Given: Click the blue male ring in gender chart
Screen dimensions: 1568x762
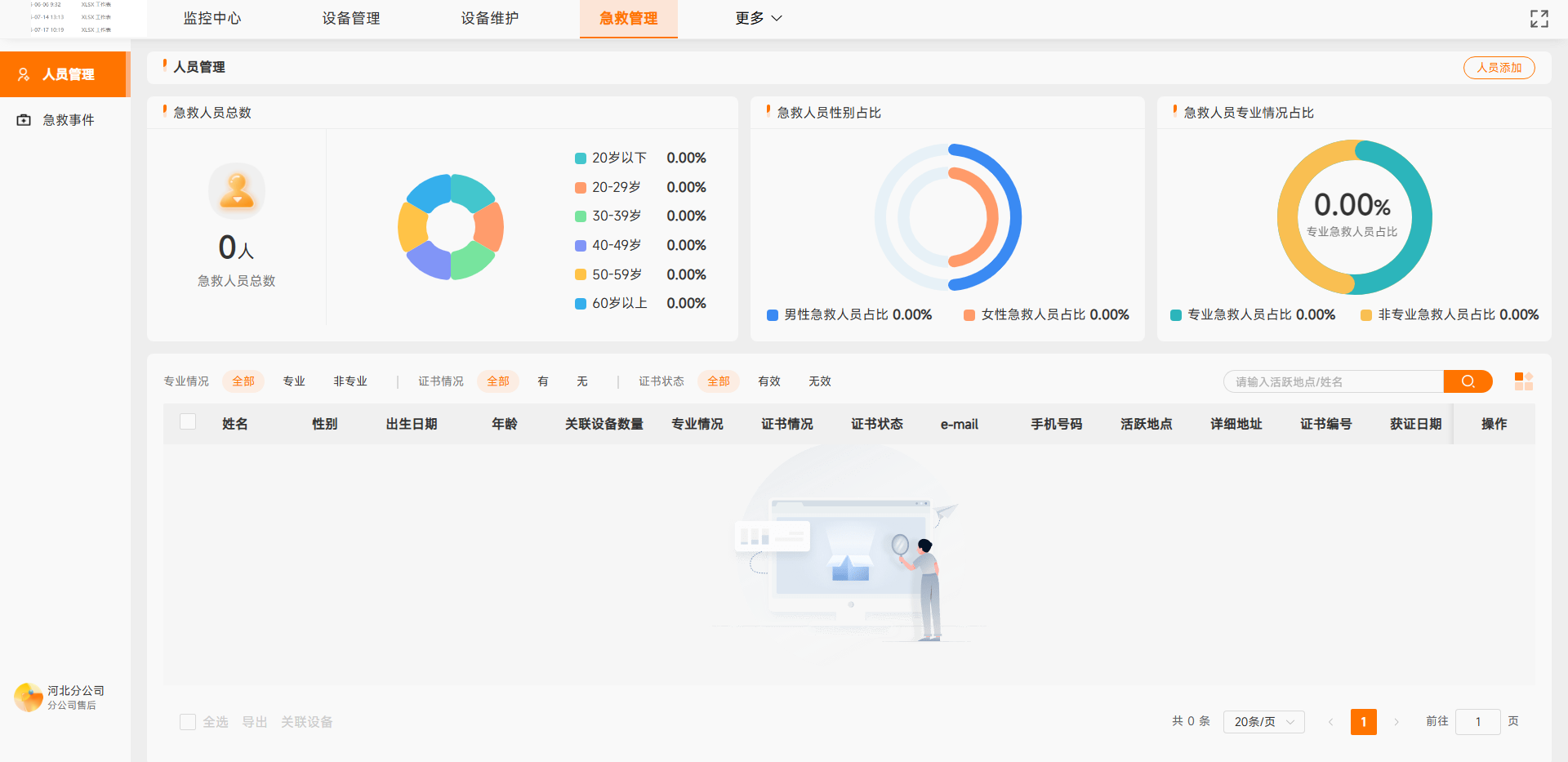Looking at the screenshot, I should 1015,217.
